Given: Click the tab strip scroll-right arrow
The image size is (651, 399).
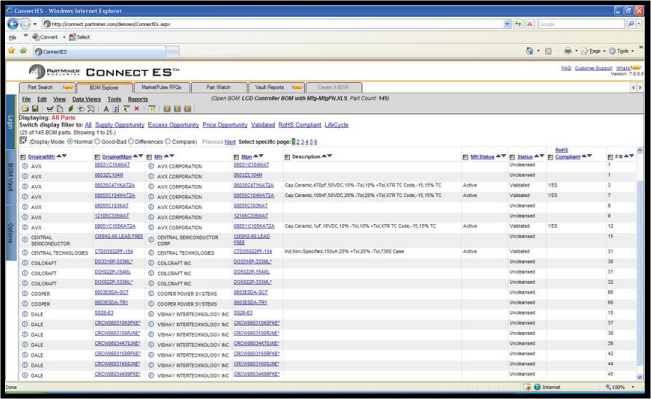Looking at the screenshot, I should pyautogui.click(x=640, y=87).
